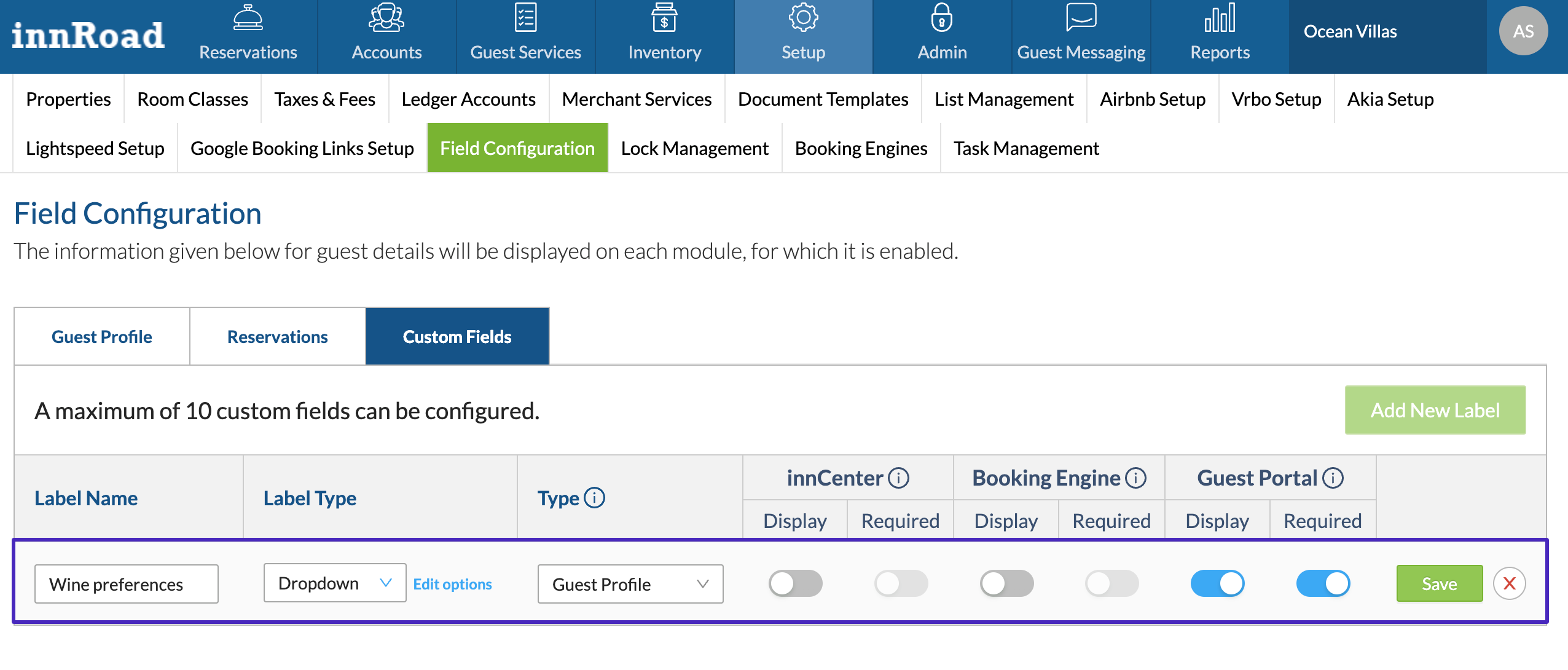Click the green Save button
The width and height of the screenshot is (1568, 670).
1439,583
